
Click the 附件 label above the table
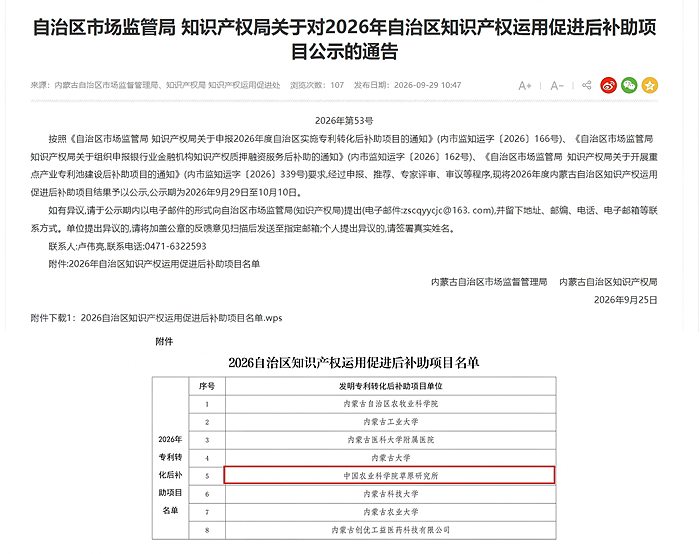(164, 342)
